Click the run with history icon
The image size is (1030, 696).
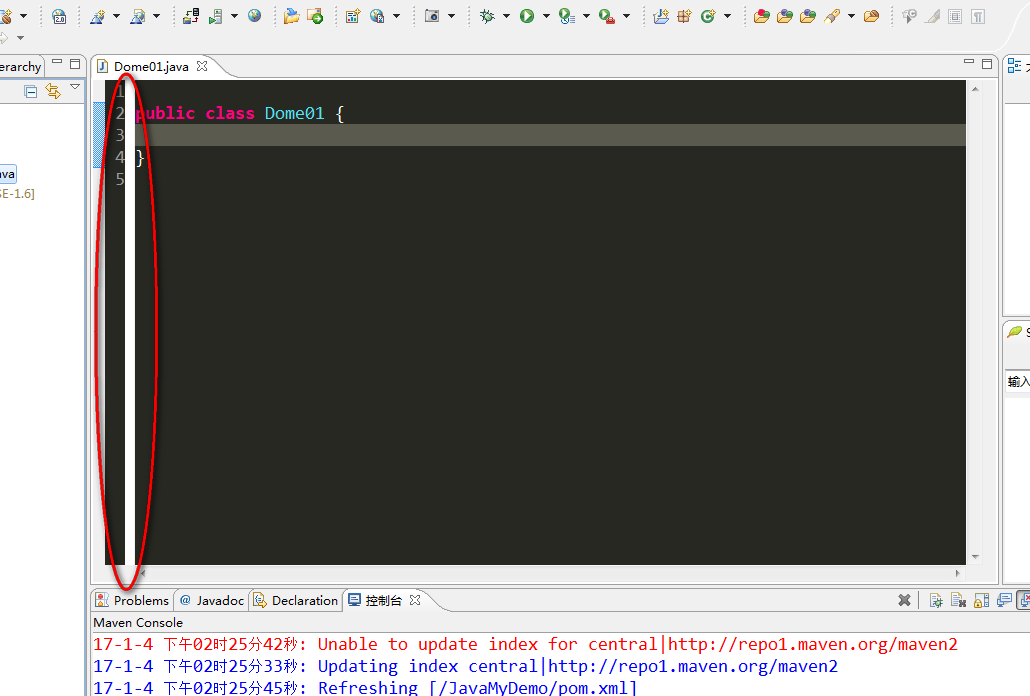point(567,16)
